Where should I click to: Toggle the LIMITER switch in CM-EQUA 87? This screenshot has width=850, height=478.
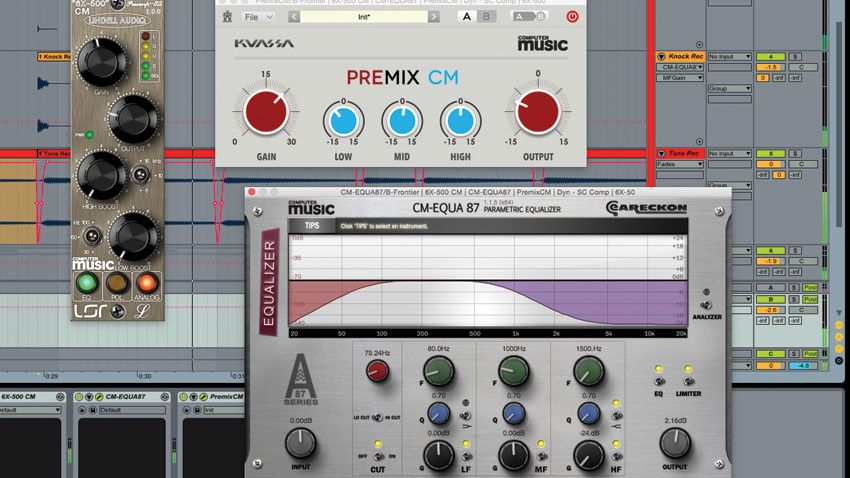coord(688,382)
